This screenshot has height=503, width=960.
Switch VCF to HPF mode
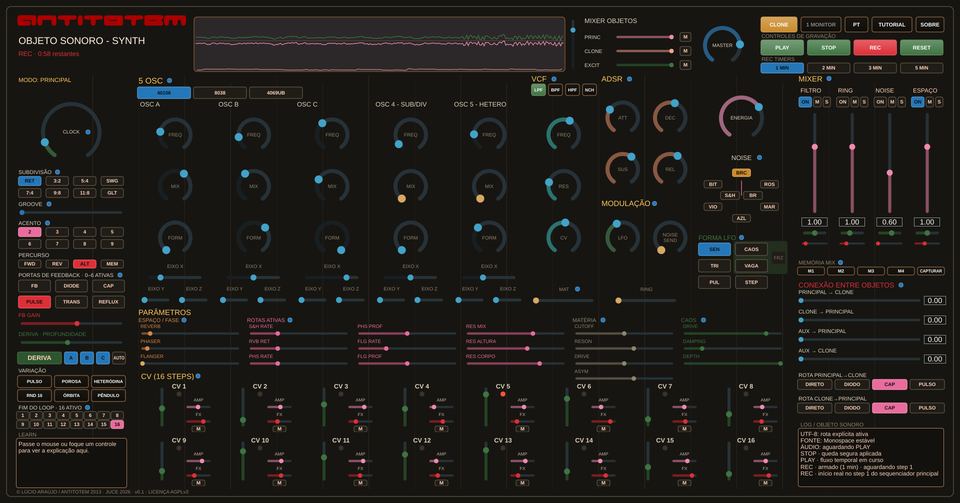click(x=572, y=90)
